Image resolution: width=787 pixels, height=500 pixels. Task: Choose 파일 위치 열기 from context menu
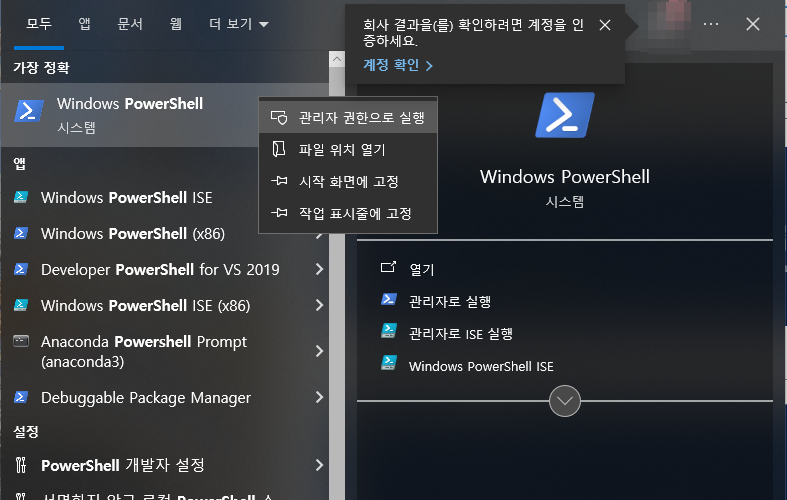point(348,150)
